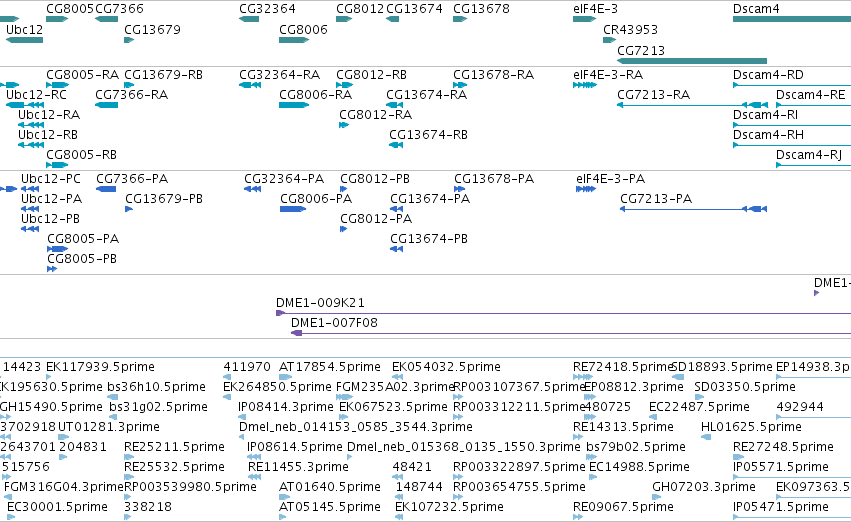This screenshot has height=522, width=851.
Task: Click the CG8005-RA transcript label
Action: click(82, 74)
